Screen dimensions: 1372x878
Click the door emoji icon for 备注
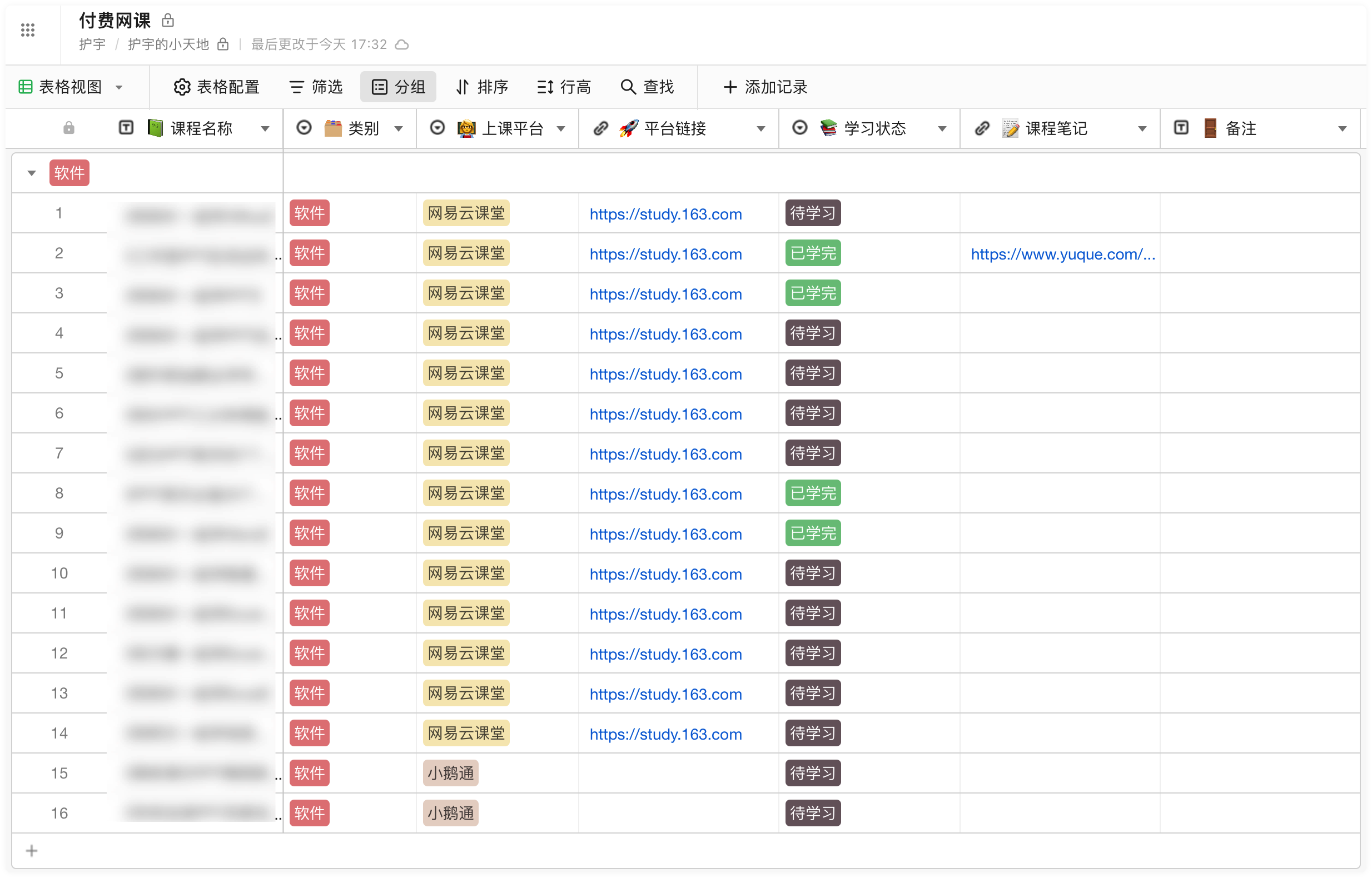1210,128
